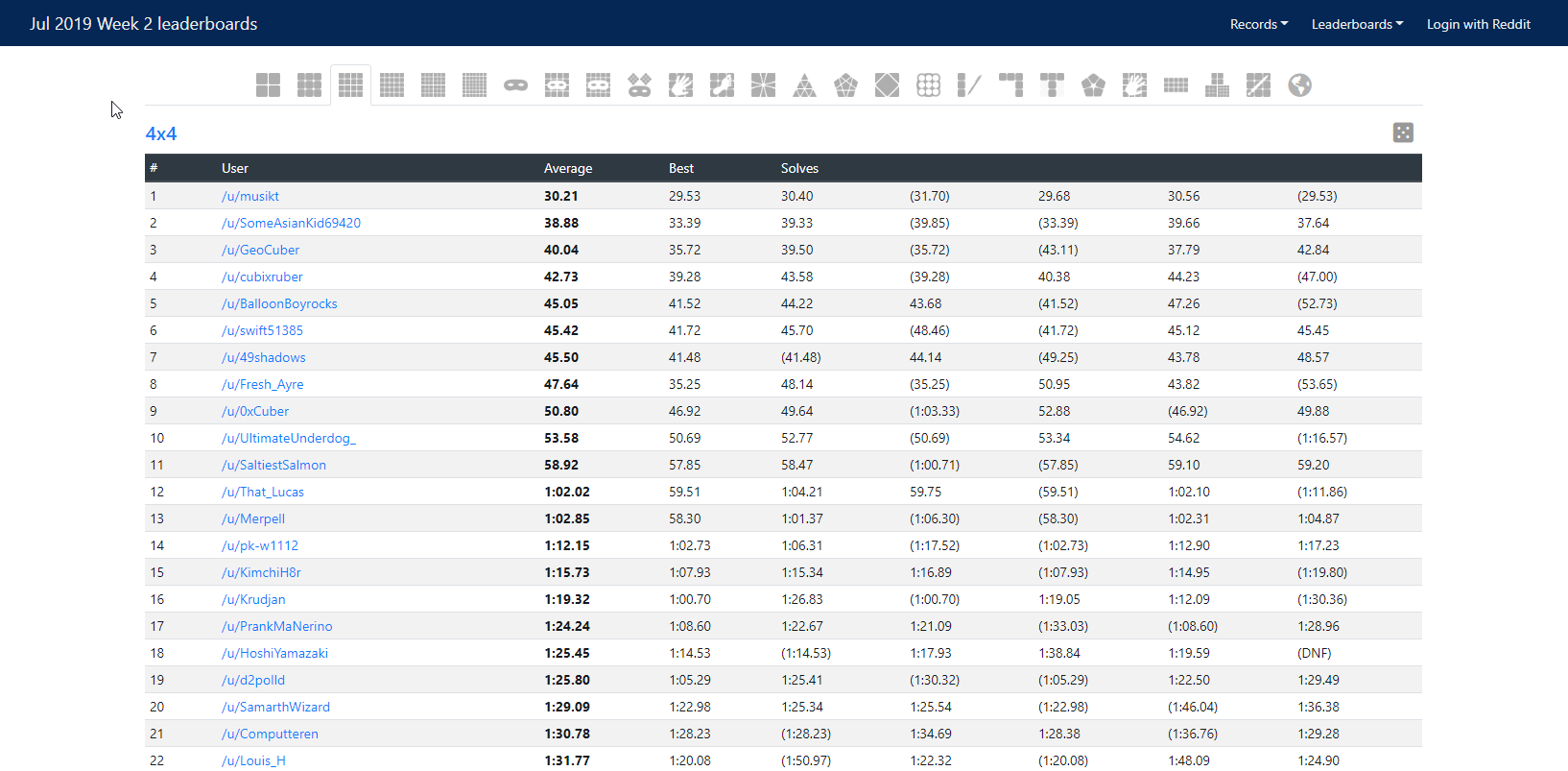The image size is (1568, 771).
Task: Open /u/Computteren profile link
Action: click(270, 734)
